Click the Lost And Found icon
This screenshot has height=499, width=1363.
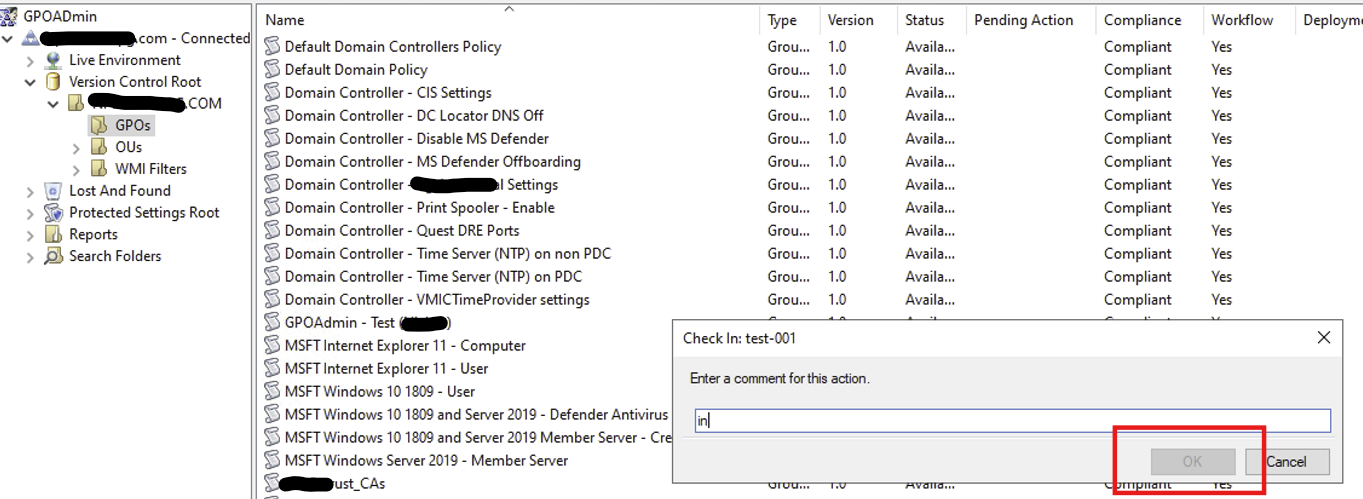pyautogui.click(x=53, y=191)
